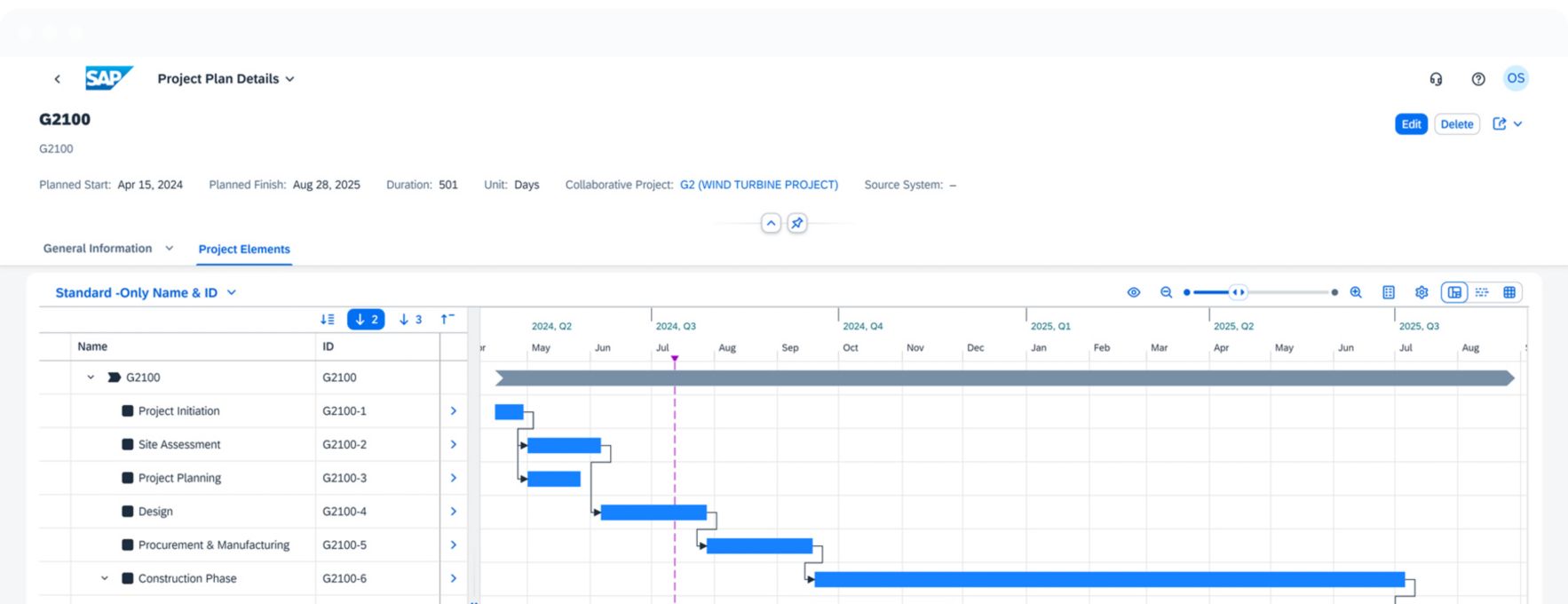
Task: Click the Gantt zoom out magnifier
Action: [x=1166, y=292]
